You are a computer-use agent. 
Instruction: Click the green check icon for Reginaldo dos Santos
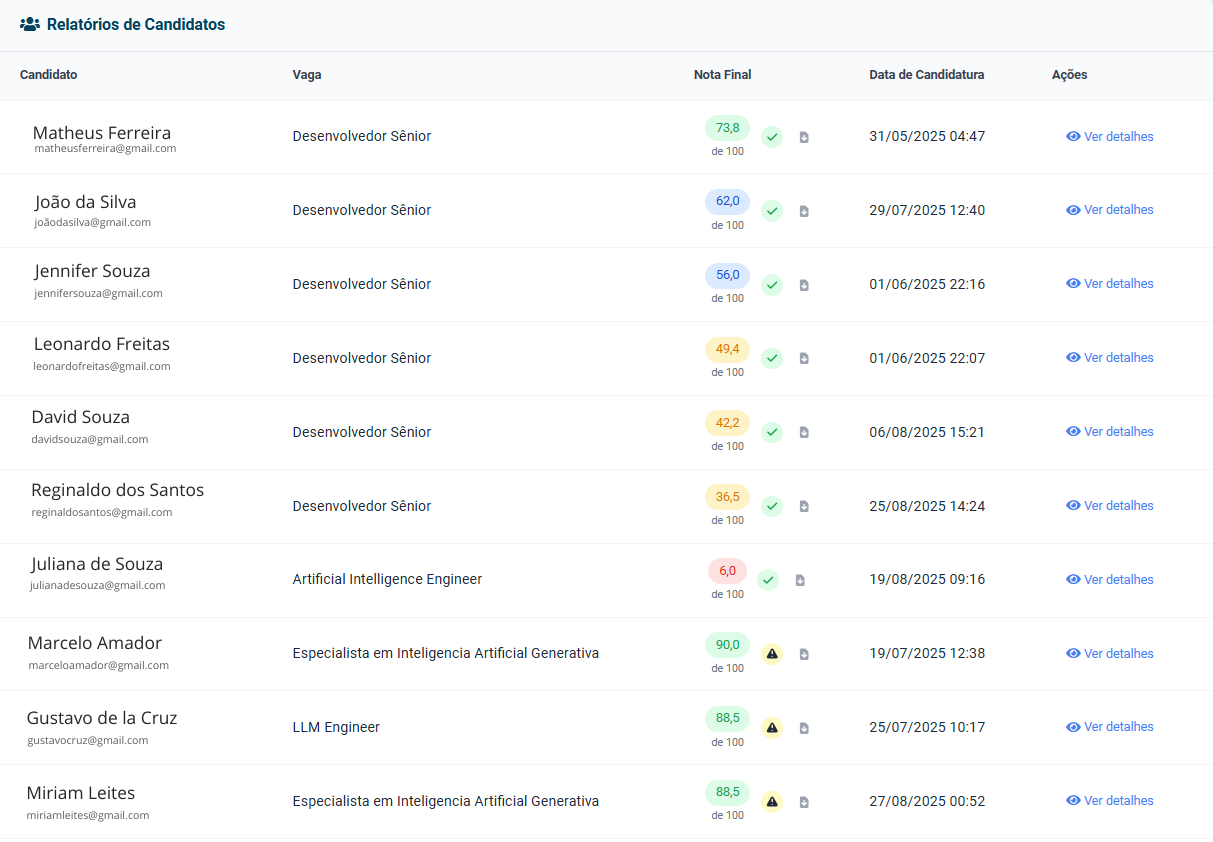coord(772,506)
